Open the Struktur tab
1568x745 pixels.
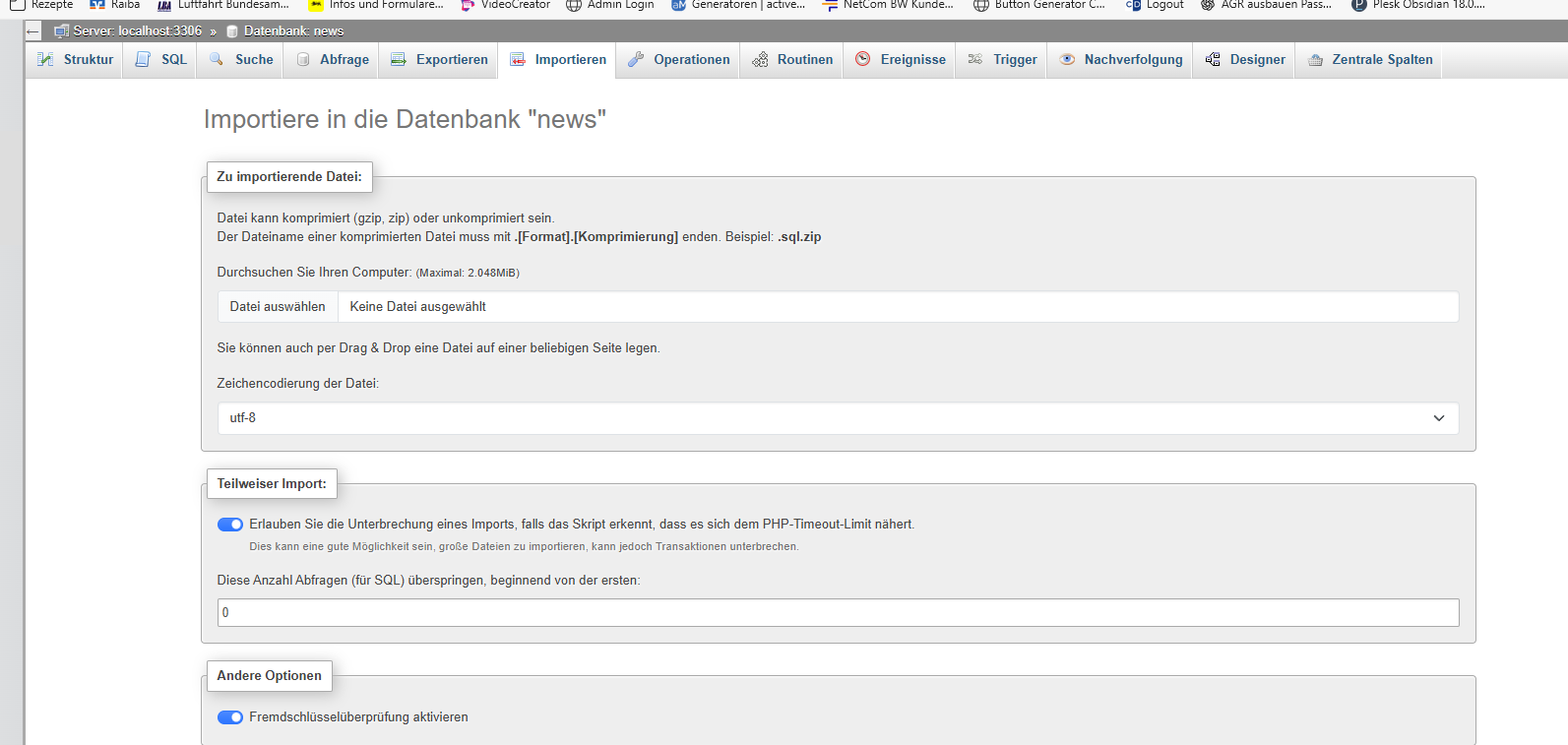(x=75, y=60)
